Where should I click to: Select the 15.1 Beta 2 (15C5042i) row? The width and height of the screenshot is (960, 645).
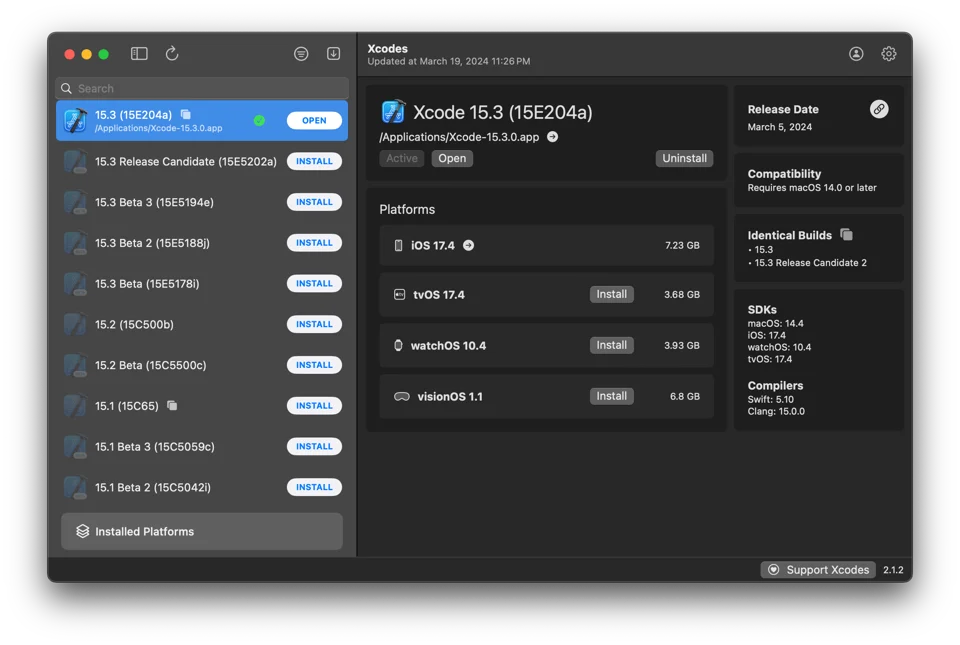coord(202,487)
